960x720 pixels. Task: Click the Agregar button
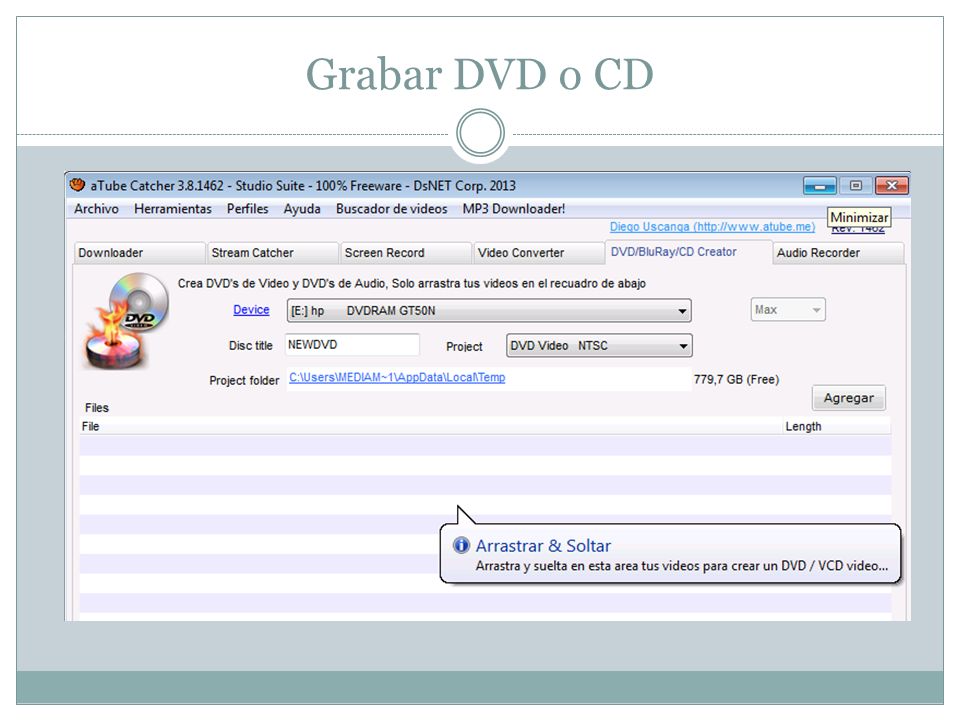click(x=849, y=398)
